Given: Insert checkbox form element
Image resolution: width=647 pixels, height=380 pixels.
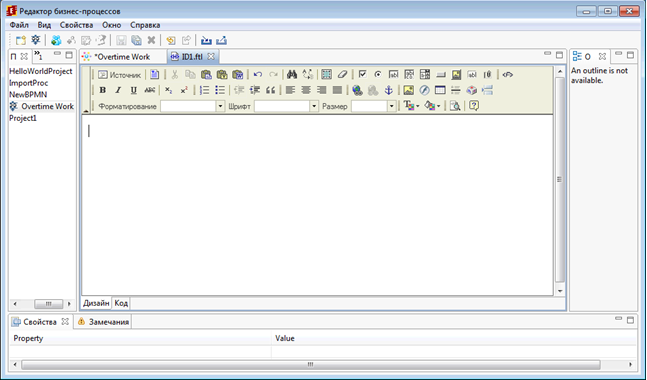Looking at the screenshot, I should (362, 74).
